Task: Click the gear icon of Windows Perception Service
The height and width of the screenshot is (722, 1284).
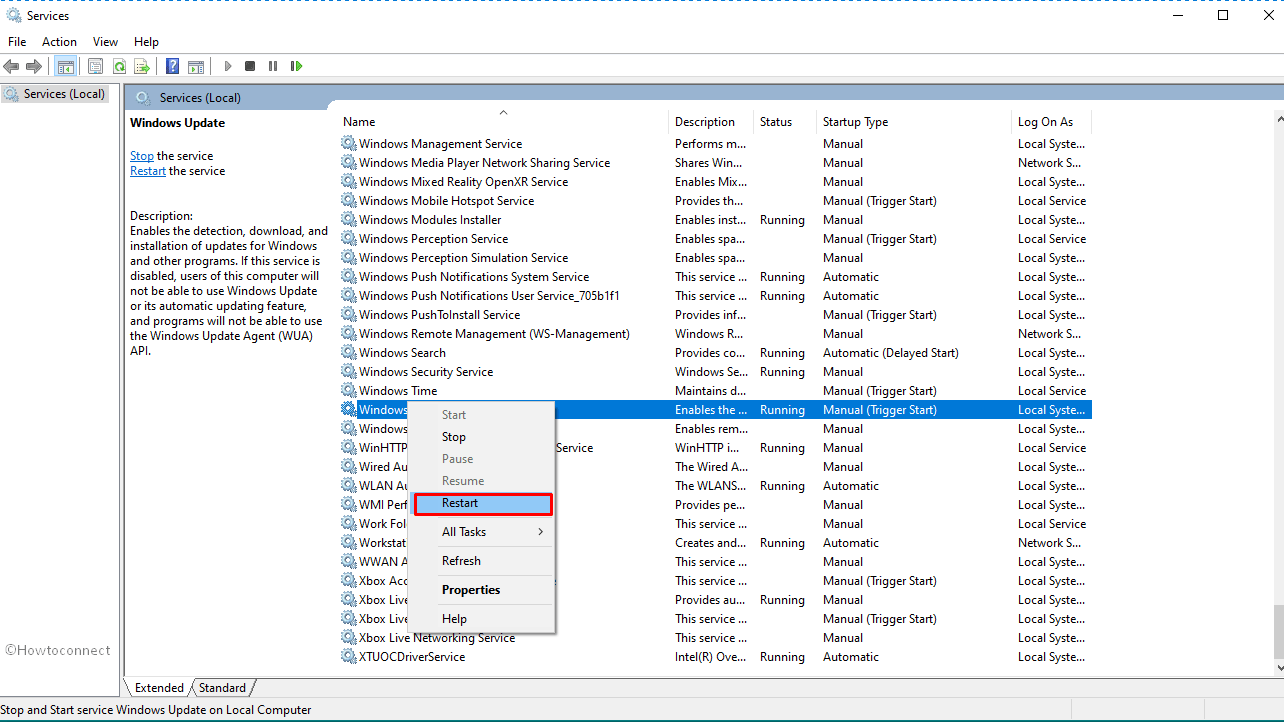Action: [348, 238]
